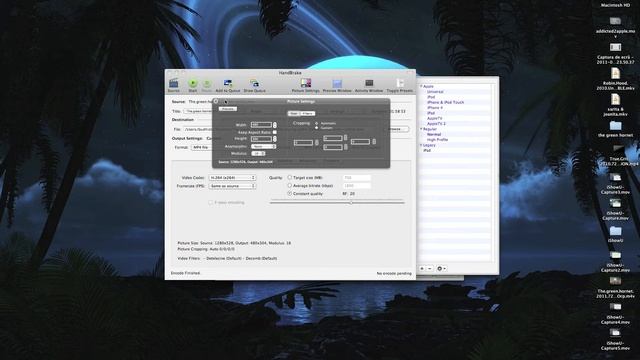
Task: Click the minus button to remove preset
Action: pos(429,269)
